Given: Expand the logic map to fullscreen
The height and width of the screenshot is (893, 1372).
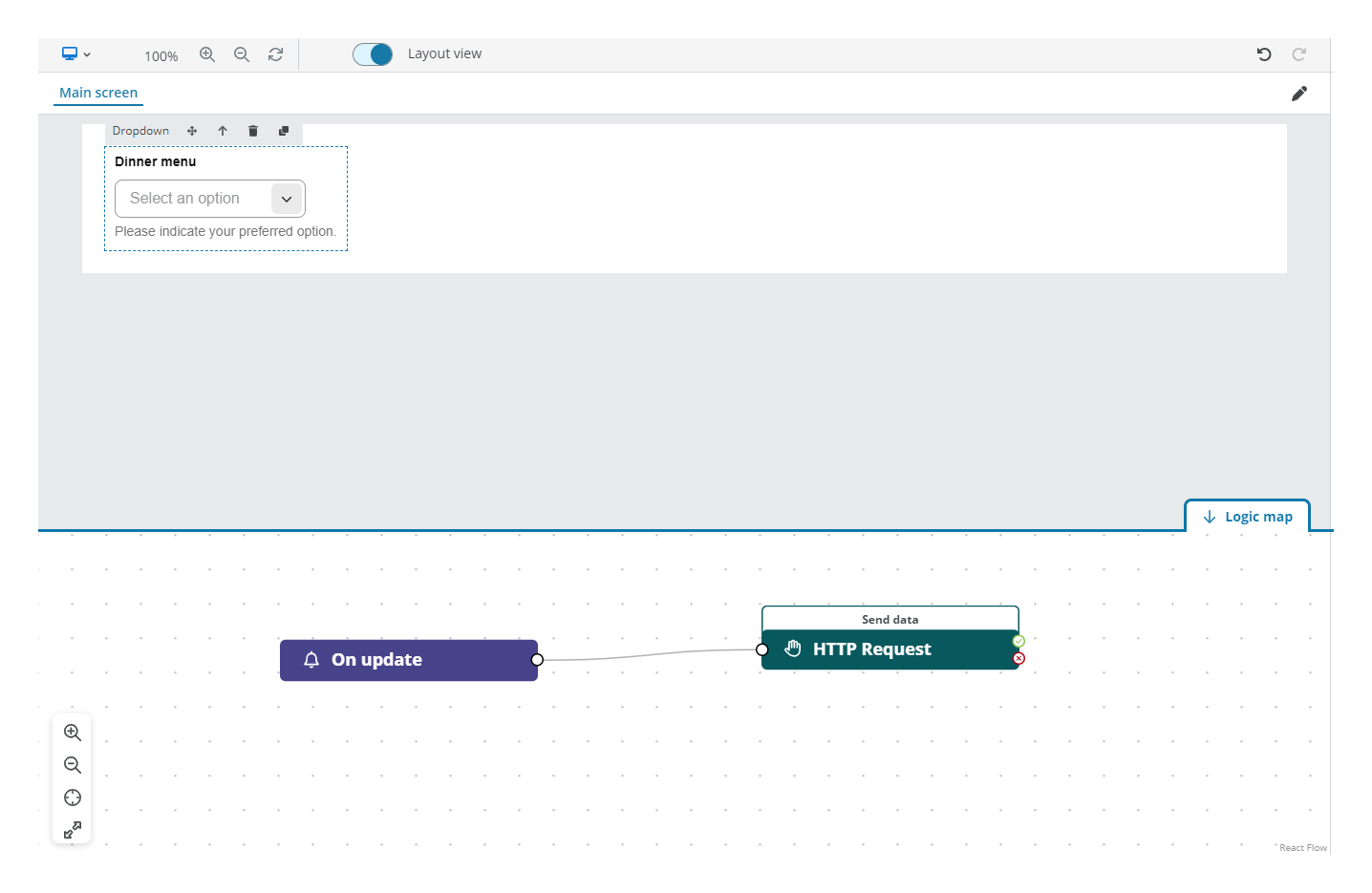Looking at the screenshot, I should click(72, 829).
